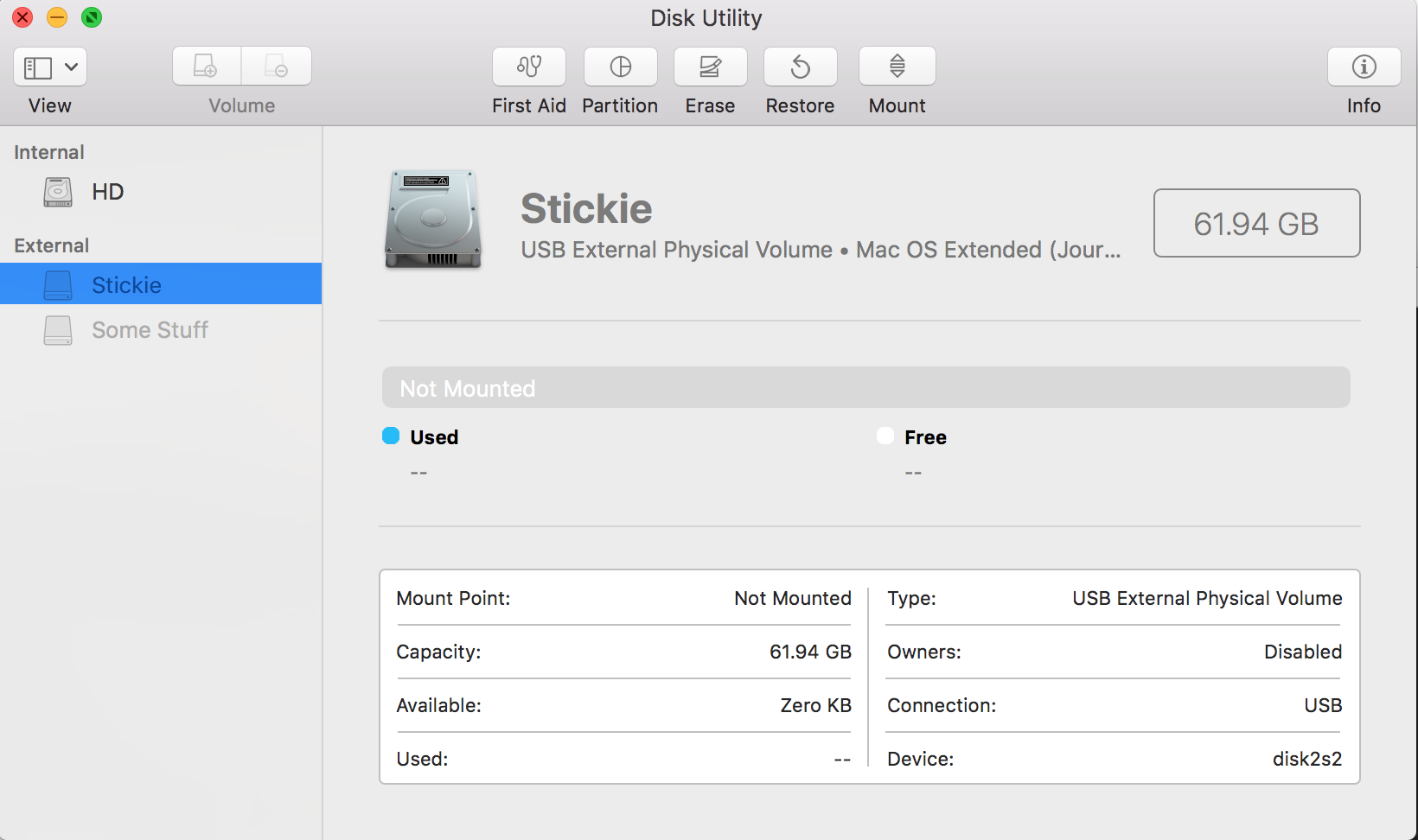Click the green fullscreen window button
The image size is (1418, 840).
click(x=92, y=17)
